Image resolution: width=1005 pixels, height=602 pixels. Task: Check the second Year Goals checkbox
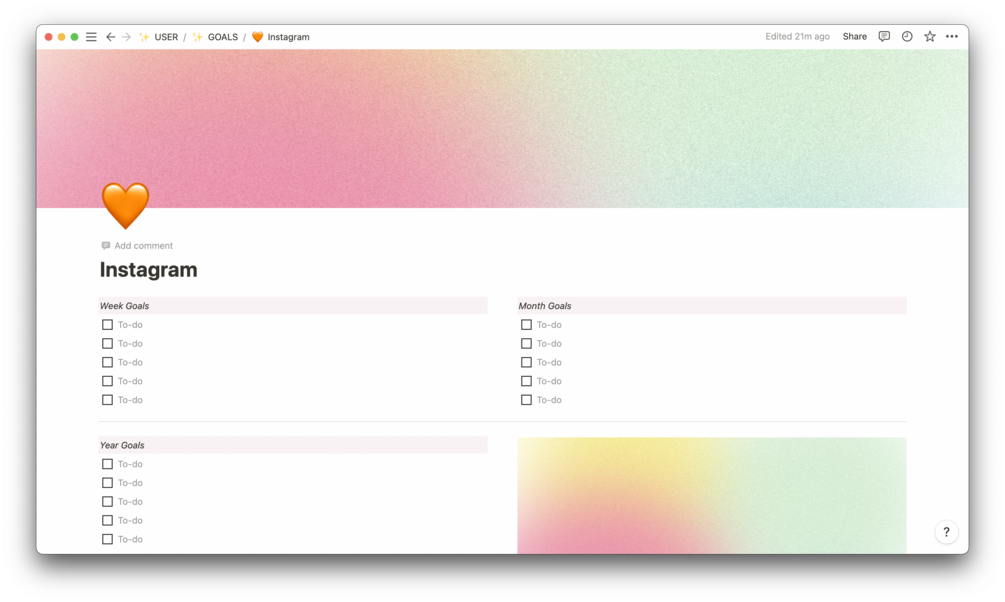pos(107,483)
